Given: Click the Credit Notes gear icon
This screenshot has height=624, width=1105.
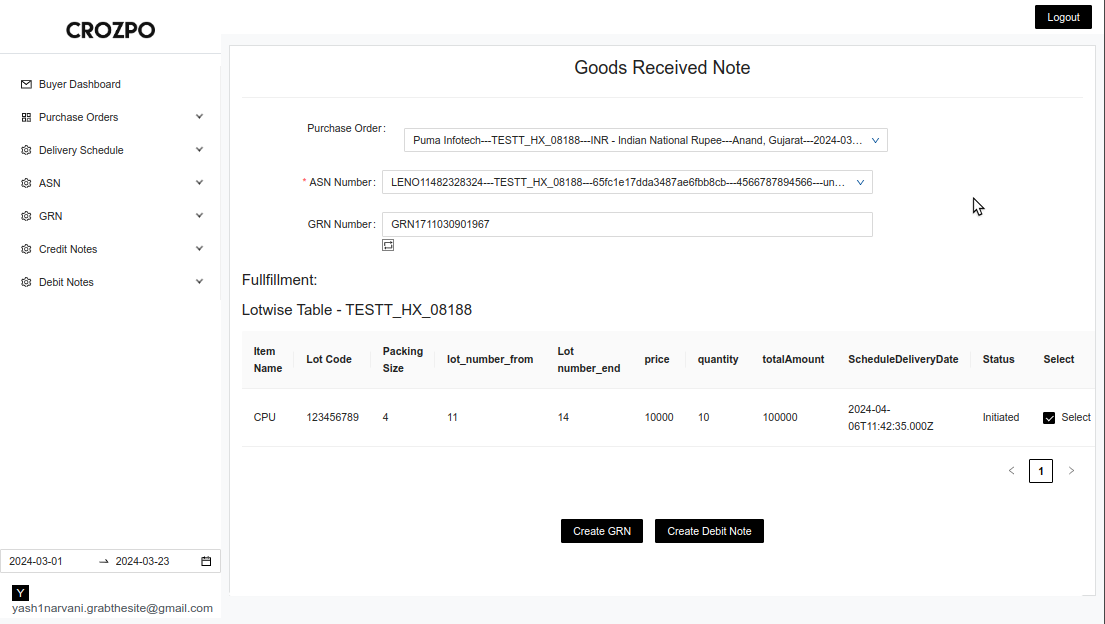Looking at the screenshot, I should coord(26,250).
